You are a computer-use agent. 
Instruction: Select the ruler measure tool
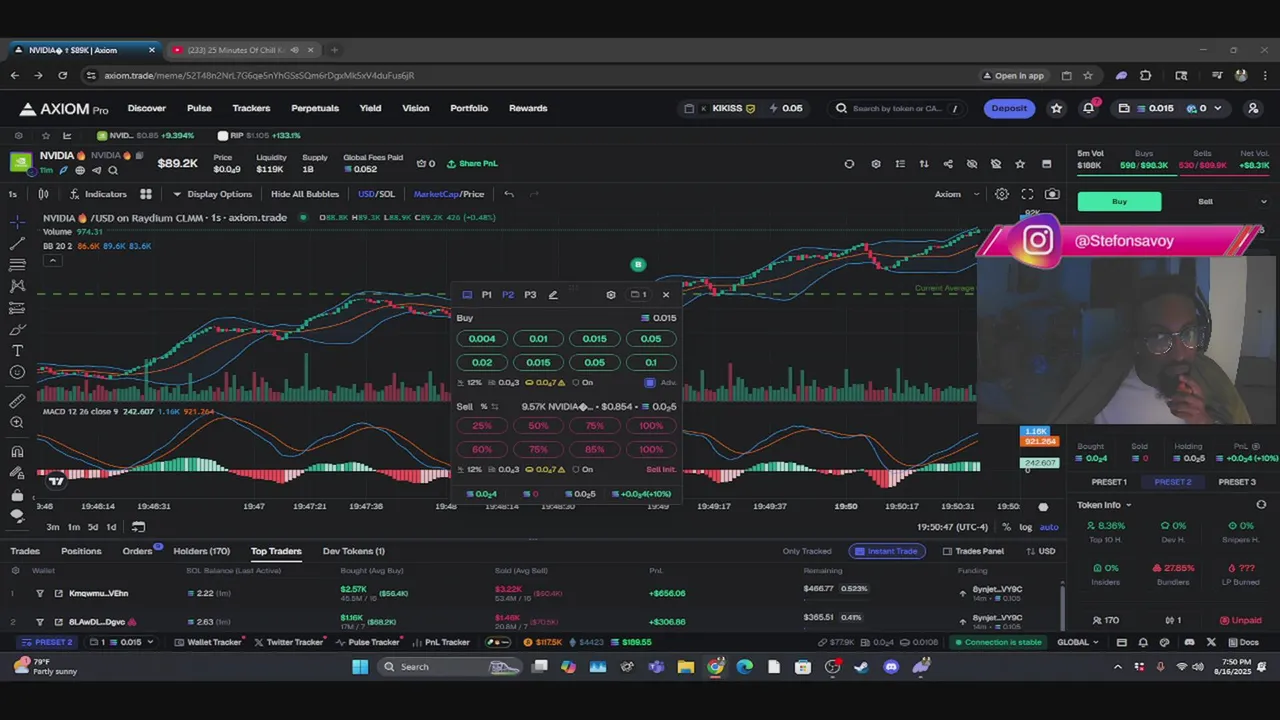(x=17, y=401)
